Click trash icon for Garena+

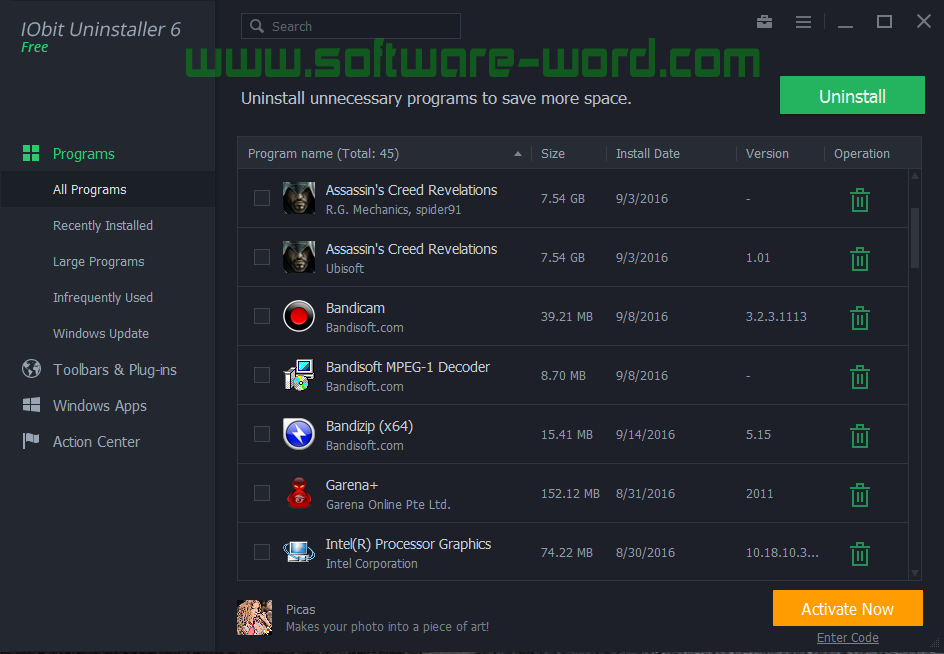tap(860, 495)
